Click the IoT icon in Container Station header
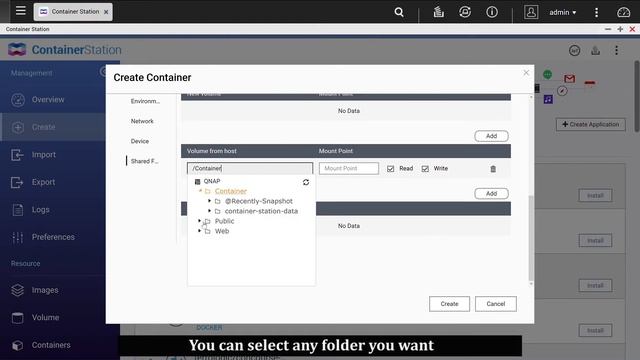Image resolution: width=640 pixels, height=360 pixels. [574, 51]
